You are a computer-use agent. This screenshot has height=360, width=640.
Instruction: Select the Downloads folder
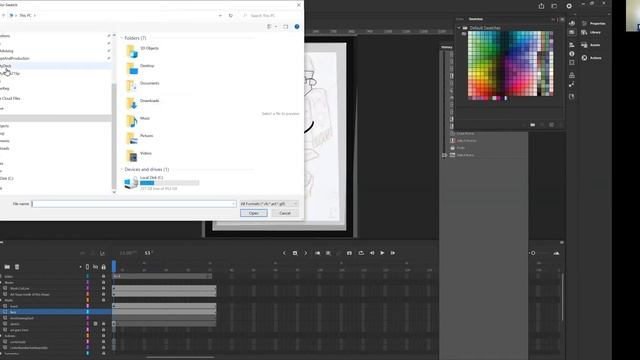[142, 103]
